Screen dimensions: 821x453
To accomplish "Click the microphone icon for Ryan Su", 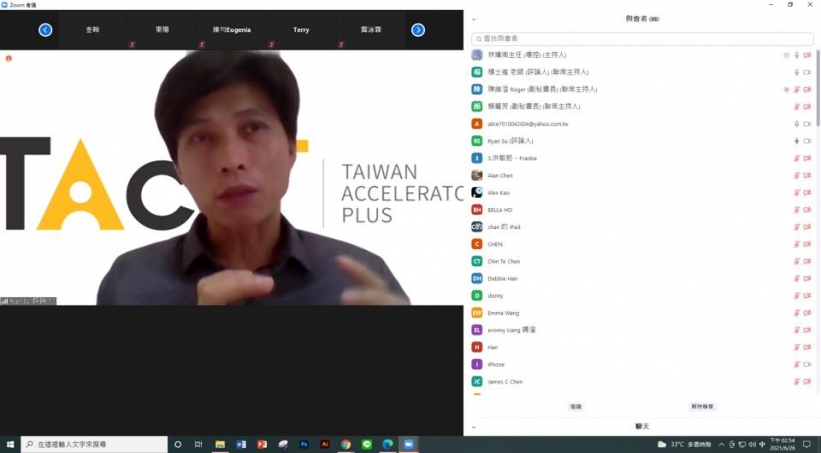I will tap(797, 141).
